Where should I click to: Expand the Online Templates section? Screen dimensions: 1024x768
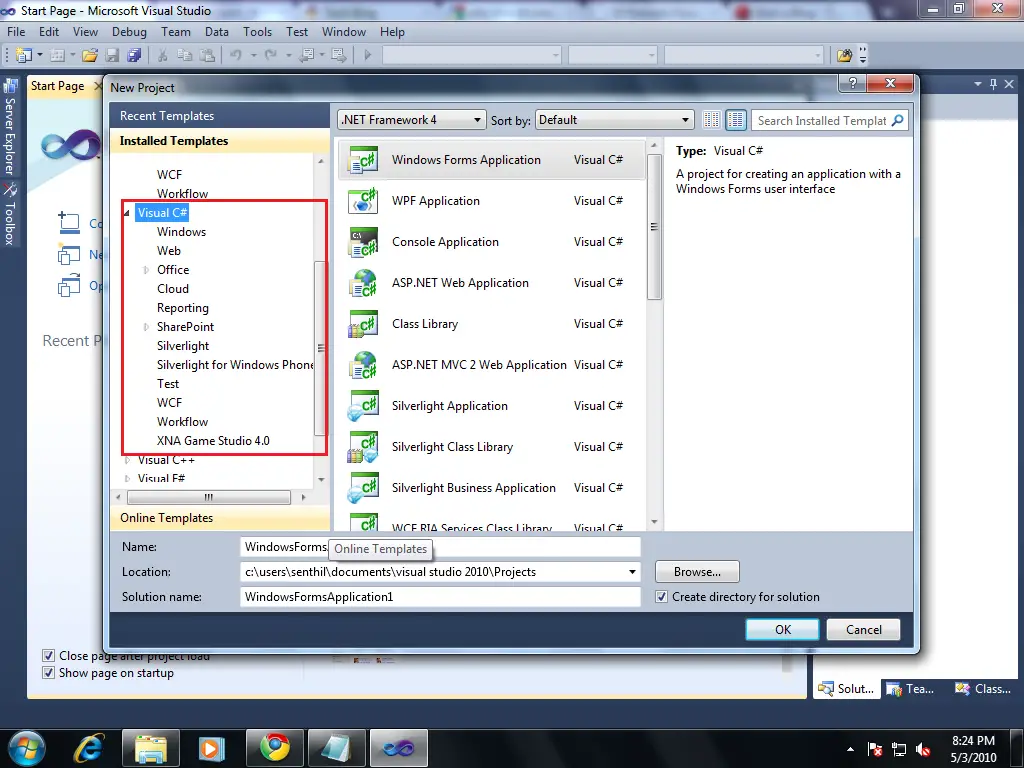coord(220,518)
